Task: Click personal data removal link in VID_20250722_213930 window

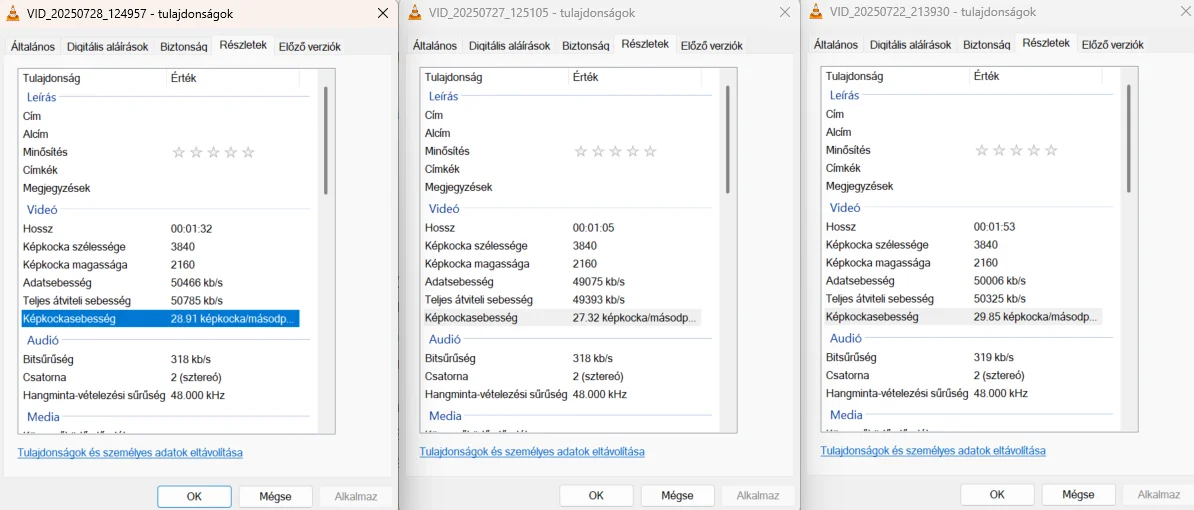Action: tap(933, 451)
